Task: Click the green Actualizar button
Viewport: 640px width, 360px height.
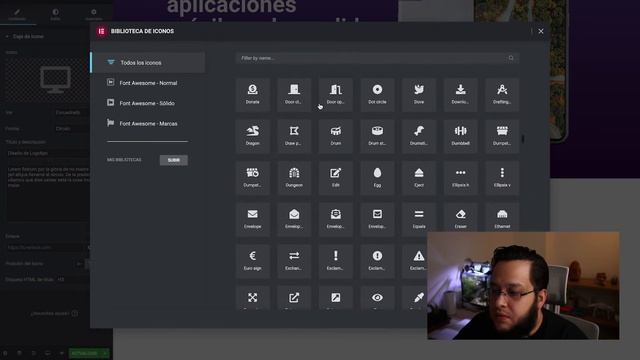Action: [85, 353]
